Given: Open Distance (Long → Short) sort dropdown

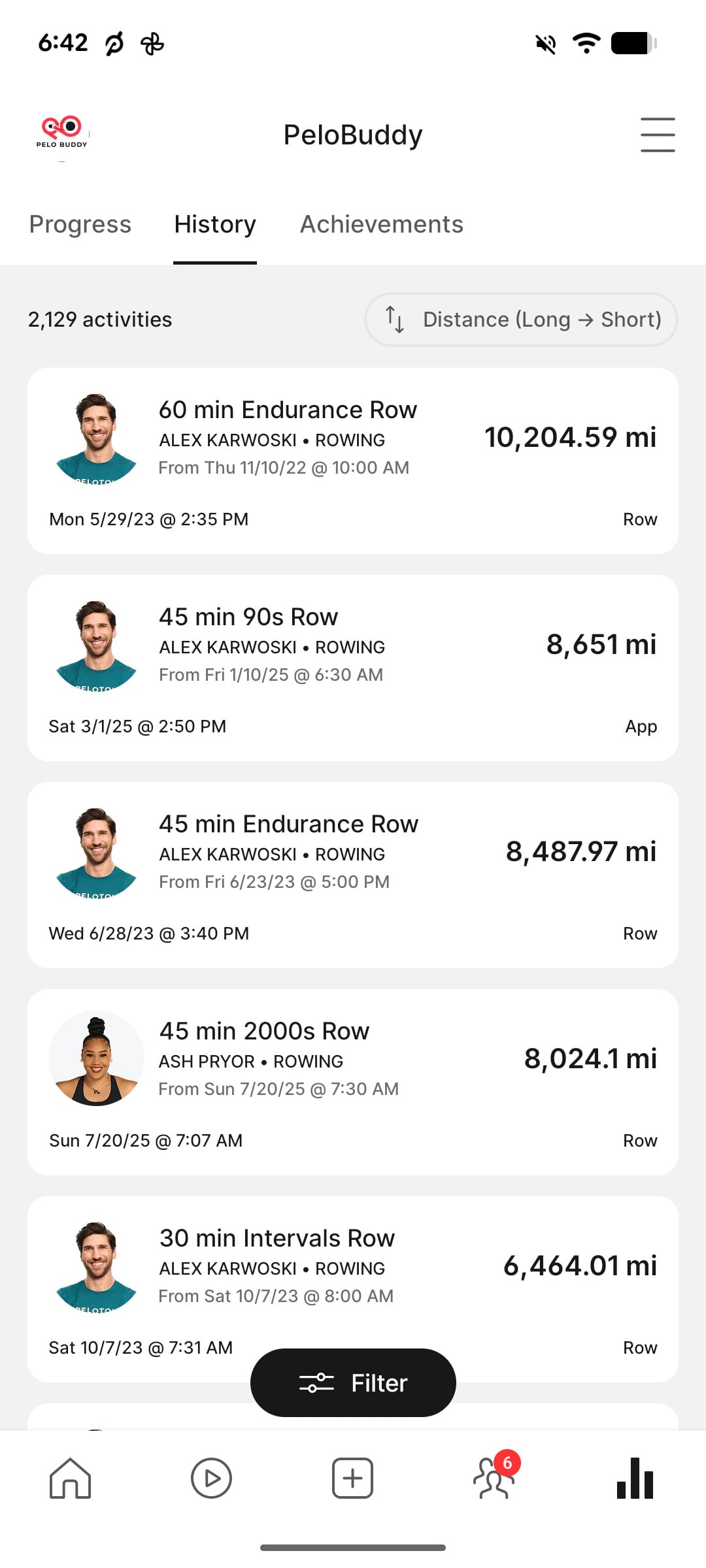Looking at the screenshot, I should [x=521, y=319].
